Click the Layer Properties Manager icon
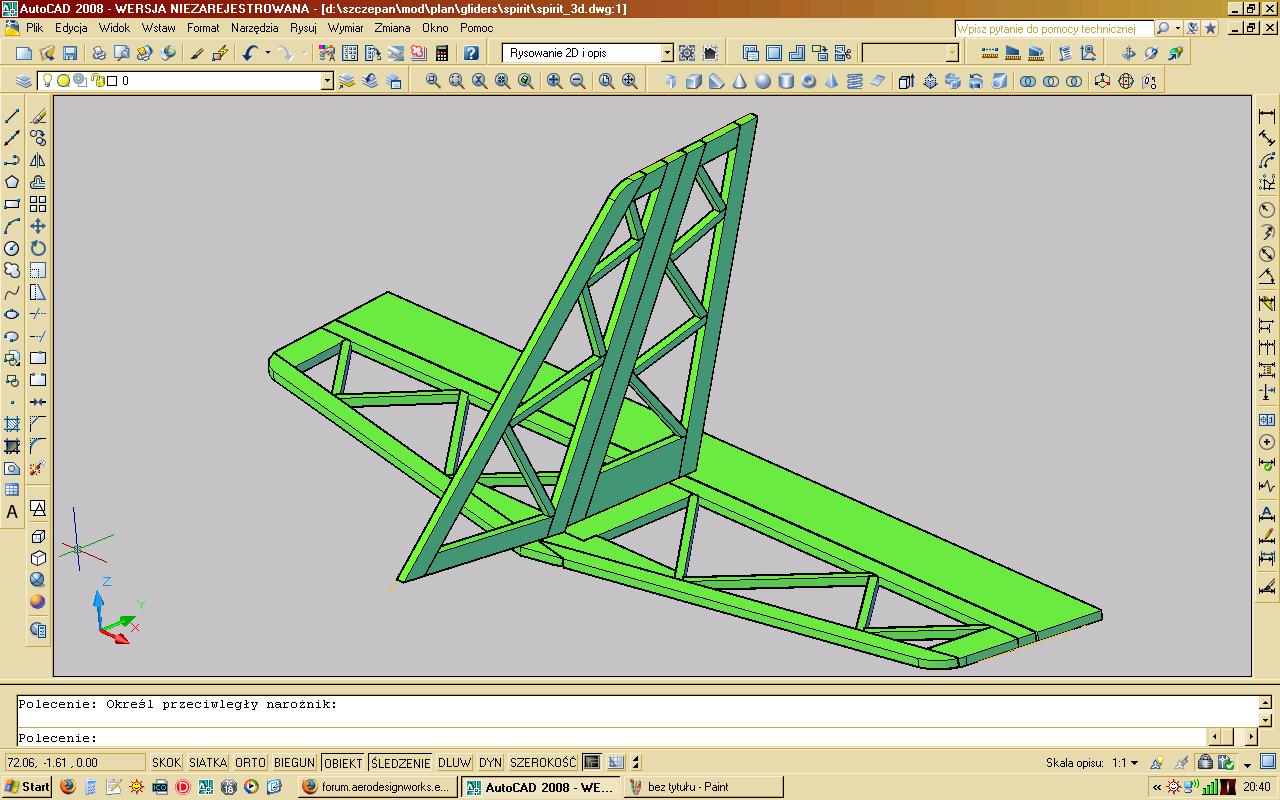The image size is (1280, 800). click(x=24, y=81)
